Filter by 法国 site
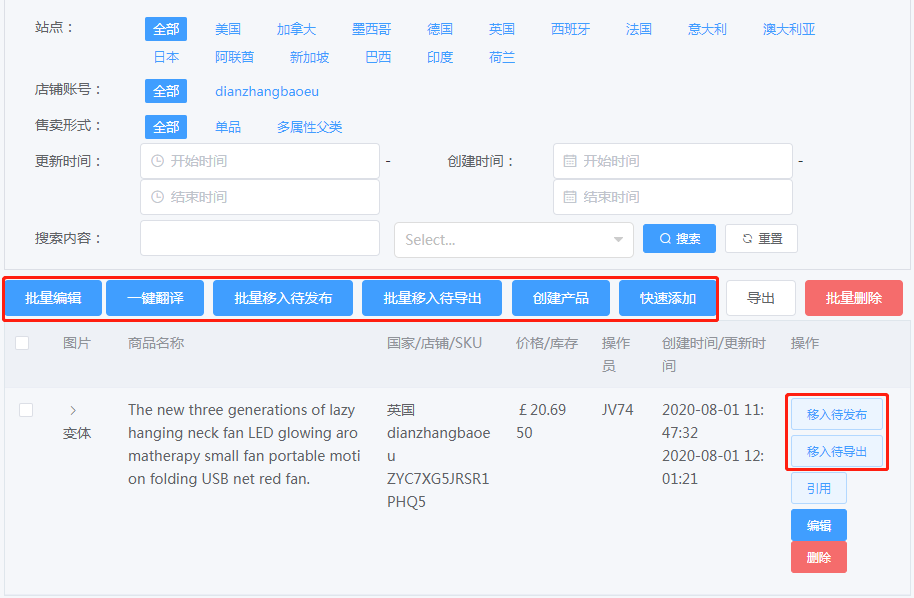This screenshot has height=598, width=914. [x=639, y=29]
